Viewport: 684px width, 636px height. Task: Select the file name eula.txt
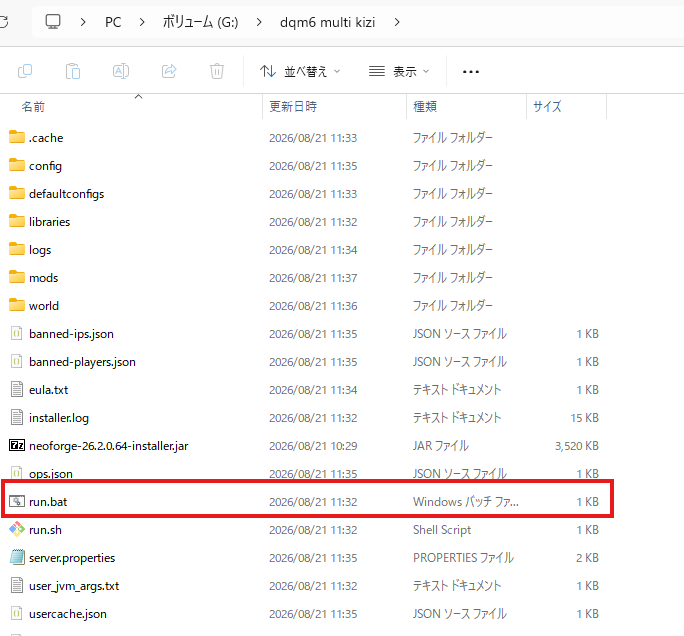48,390
